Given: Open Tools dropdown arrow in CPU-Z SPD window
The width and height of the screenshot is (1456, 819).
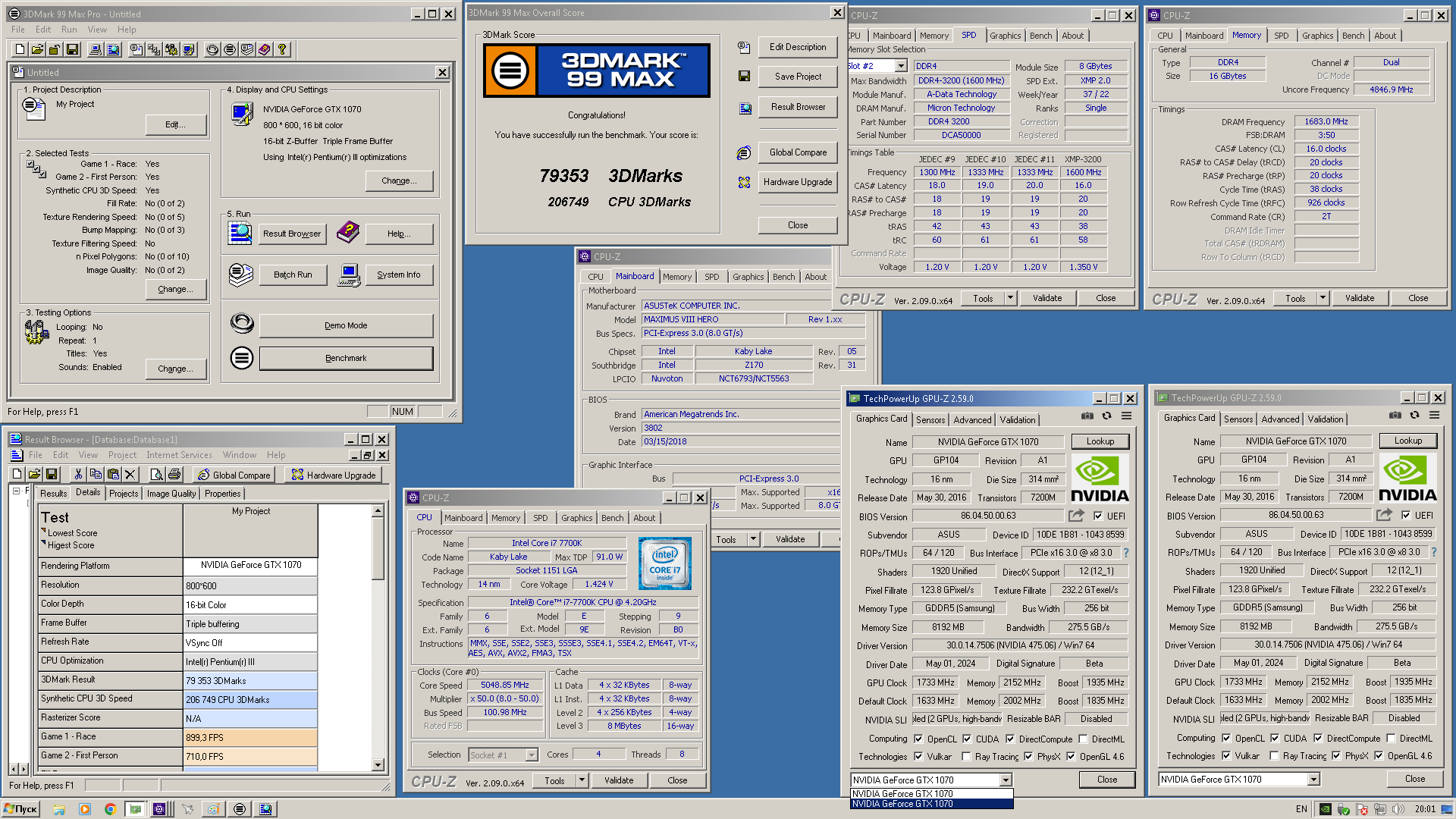Looking at the screenshot, I should click(1010, 299).
